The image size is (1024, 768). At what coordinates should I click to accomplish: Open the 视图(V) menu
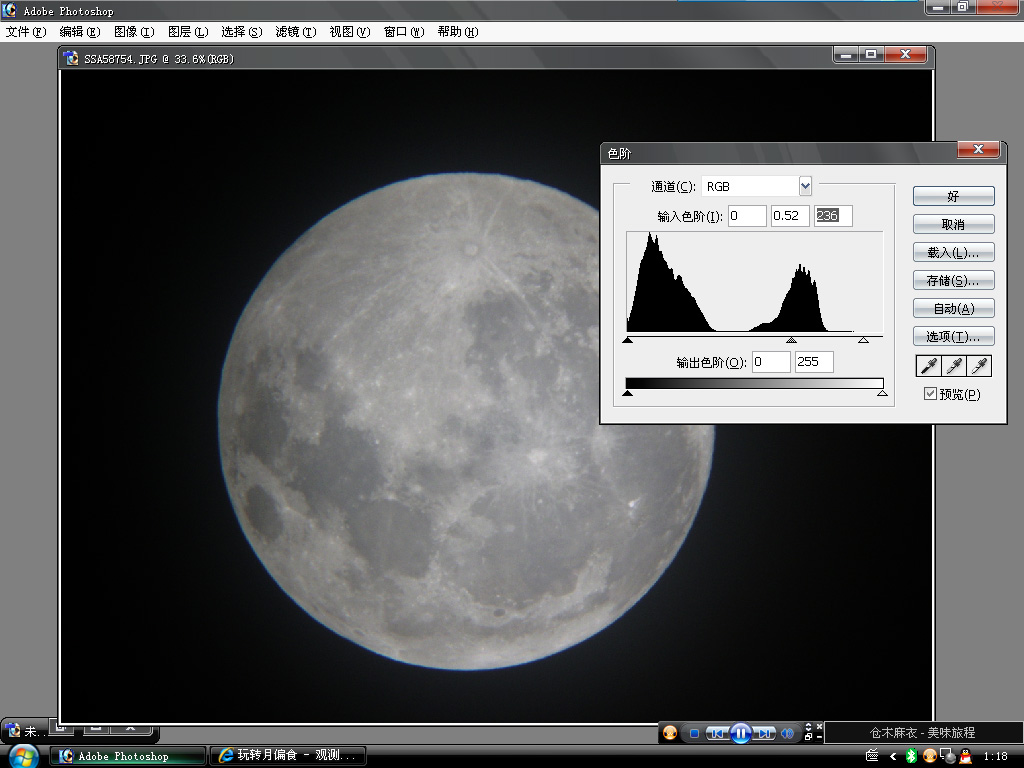350,32
